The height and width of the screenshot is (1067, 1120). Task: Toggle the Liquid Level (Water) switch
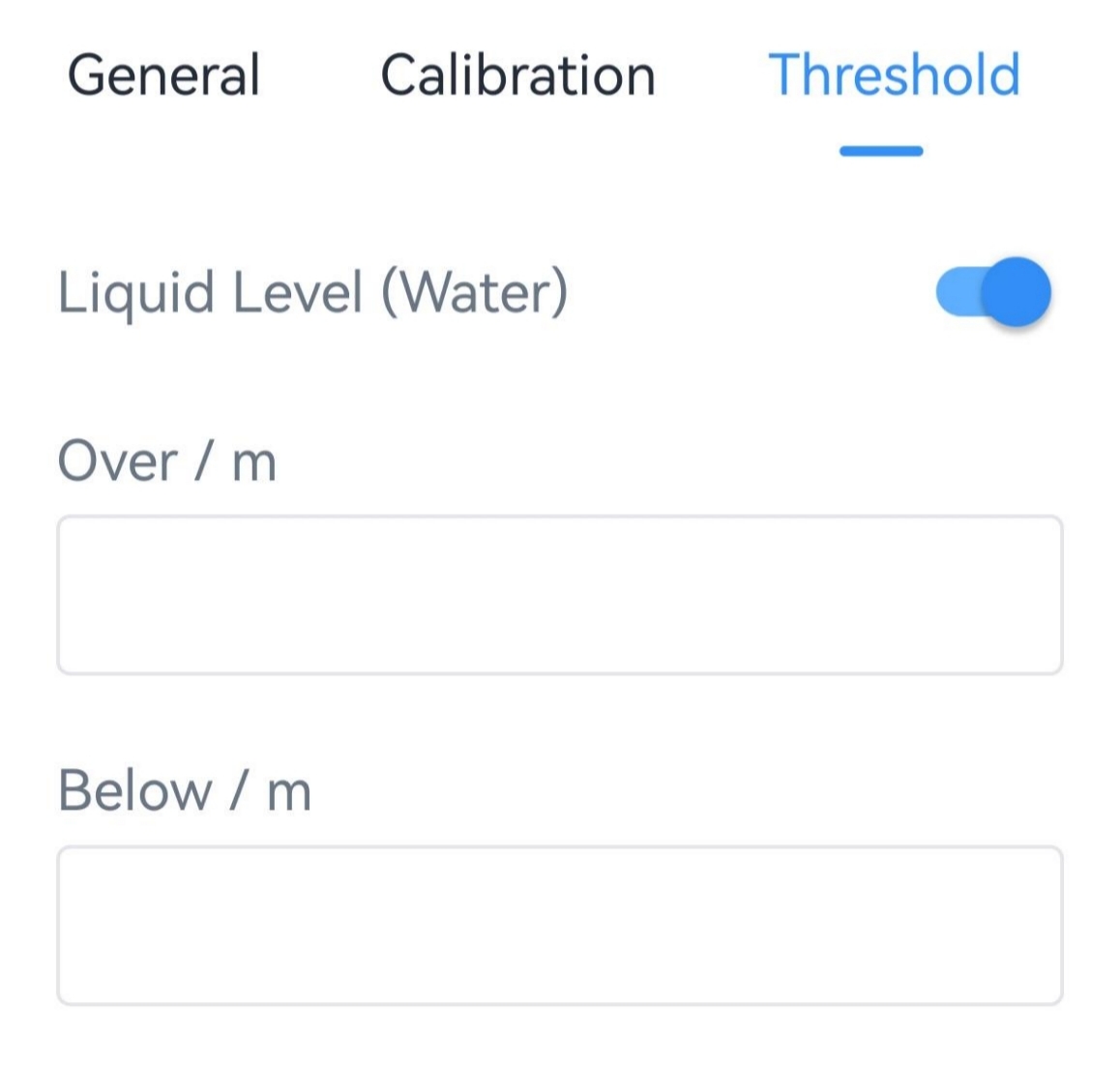coord(992,291)
